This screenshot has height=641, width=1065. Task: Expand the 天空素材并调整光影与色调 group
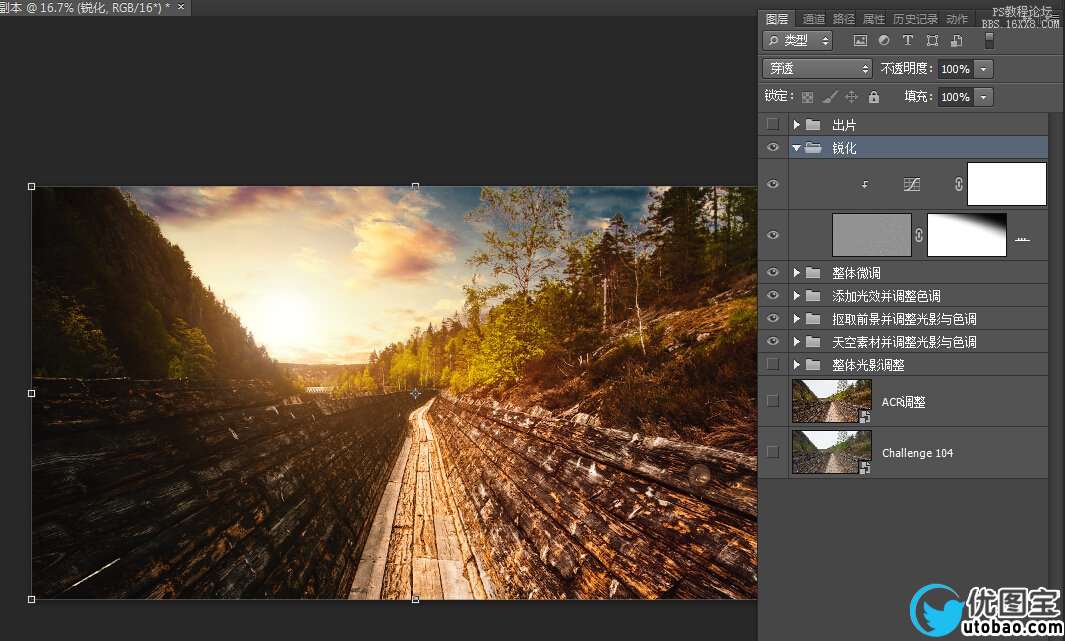click(797, 342)
